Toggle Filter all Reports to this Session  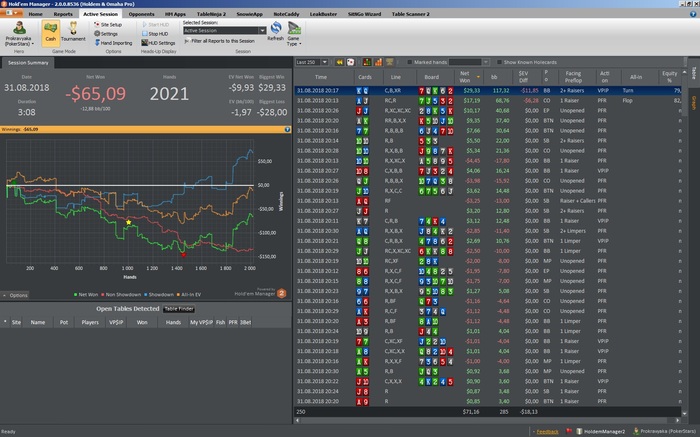pos(186,41)
